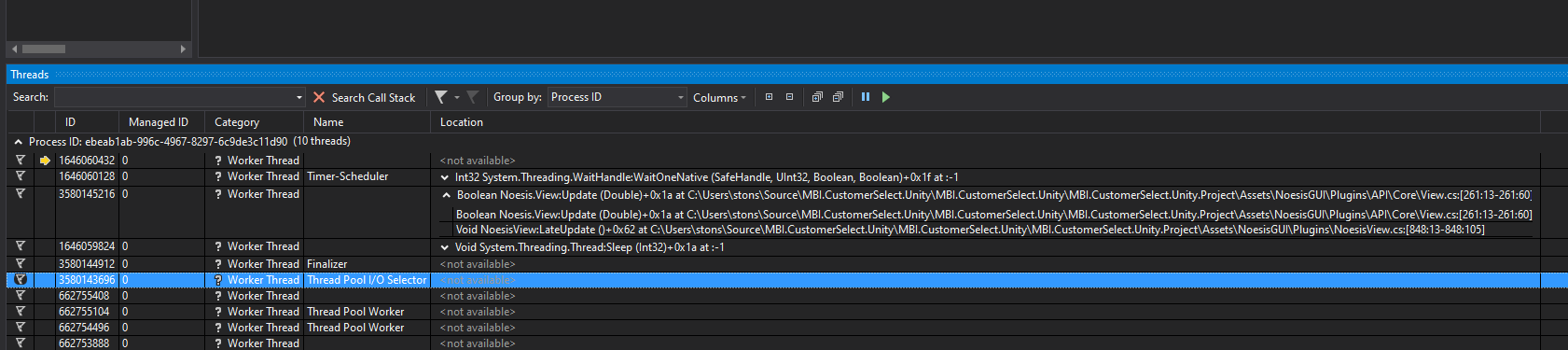The width and height of the screenshot is (1568, 350).
Task: Toggle flag on thread 1646060432
Action: point(20,161)
